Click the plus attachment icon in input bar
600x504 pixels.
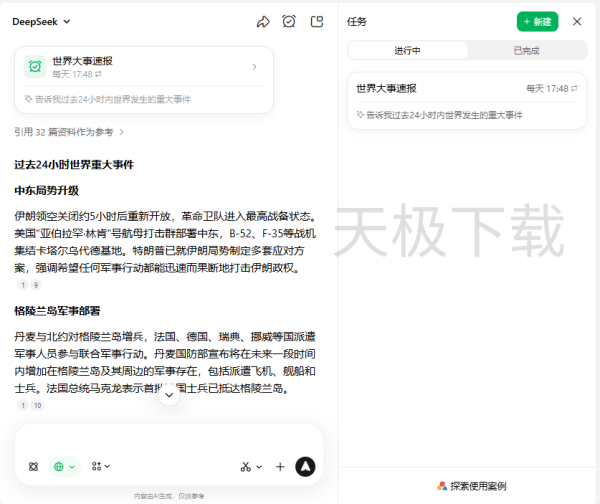pos(280,466)
